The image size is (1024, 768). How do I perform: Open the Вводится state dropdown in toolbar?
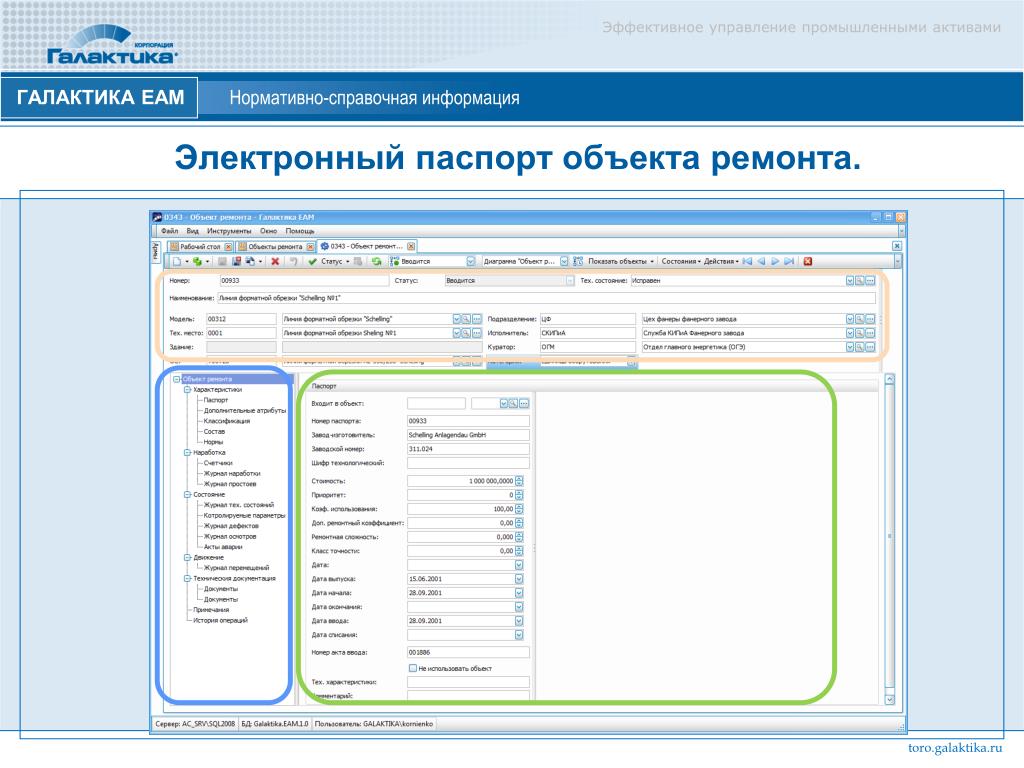(x=470, y=261)
